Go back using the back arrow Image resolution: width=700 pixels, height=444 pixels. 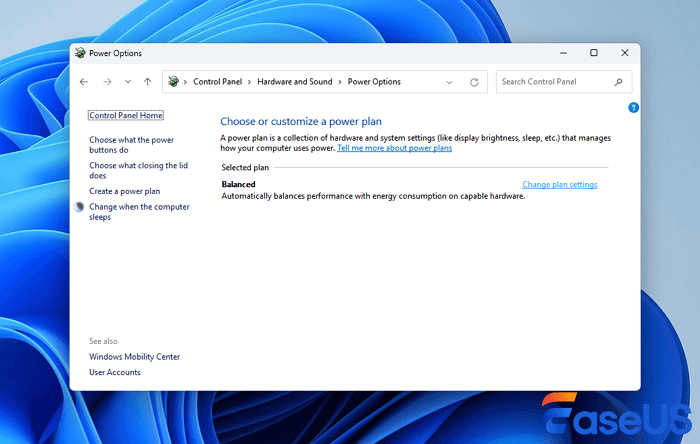coord(83,82)
